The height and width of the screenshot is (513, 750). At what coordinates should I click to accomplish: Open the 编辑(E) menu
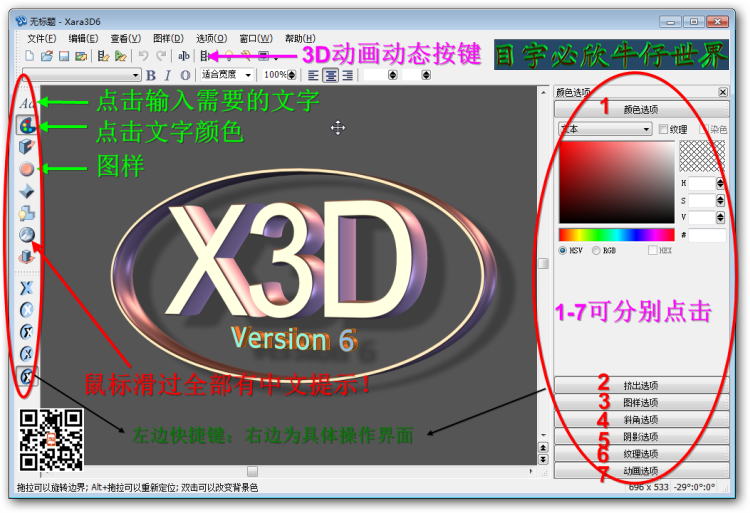pyautogui.click(x=83, y=38)
